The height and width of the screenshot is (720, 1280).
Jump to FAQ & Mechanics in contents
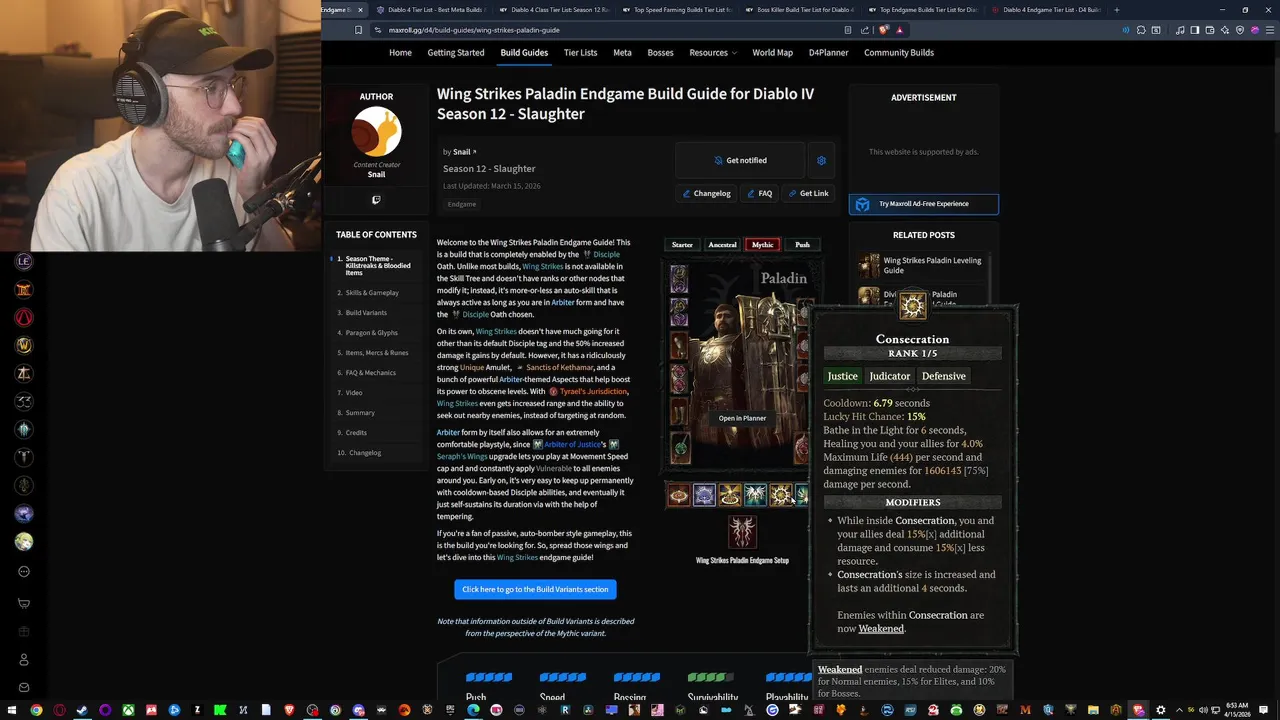[371, 373]
